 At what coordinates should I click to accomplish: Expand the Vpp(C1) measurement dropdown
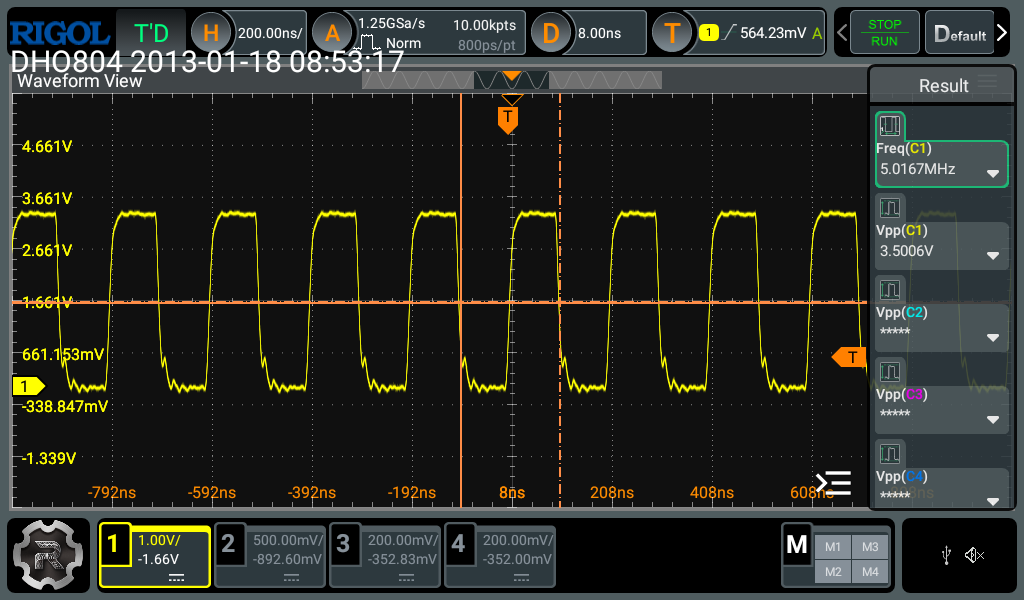tap(993, 255)
